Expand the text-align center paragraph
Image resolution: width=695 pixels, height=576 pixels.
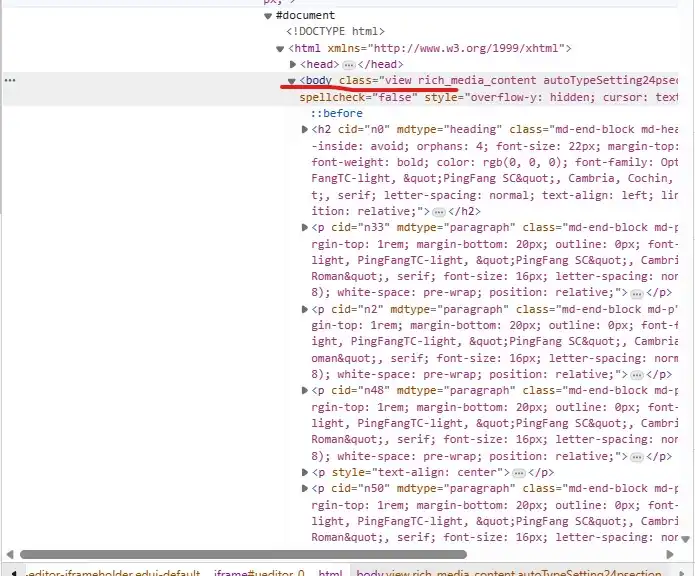tap(305, 472)
